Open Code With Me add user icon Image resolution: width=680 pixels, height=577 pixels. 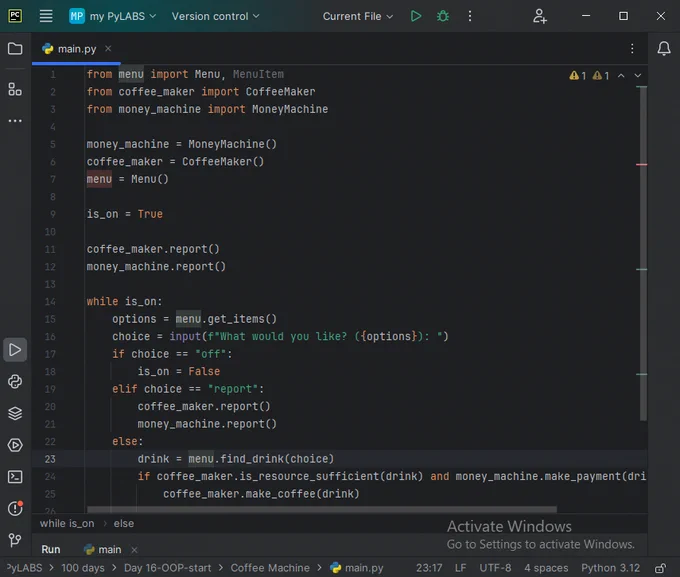539,16
